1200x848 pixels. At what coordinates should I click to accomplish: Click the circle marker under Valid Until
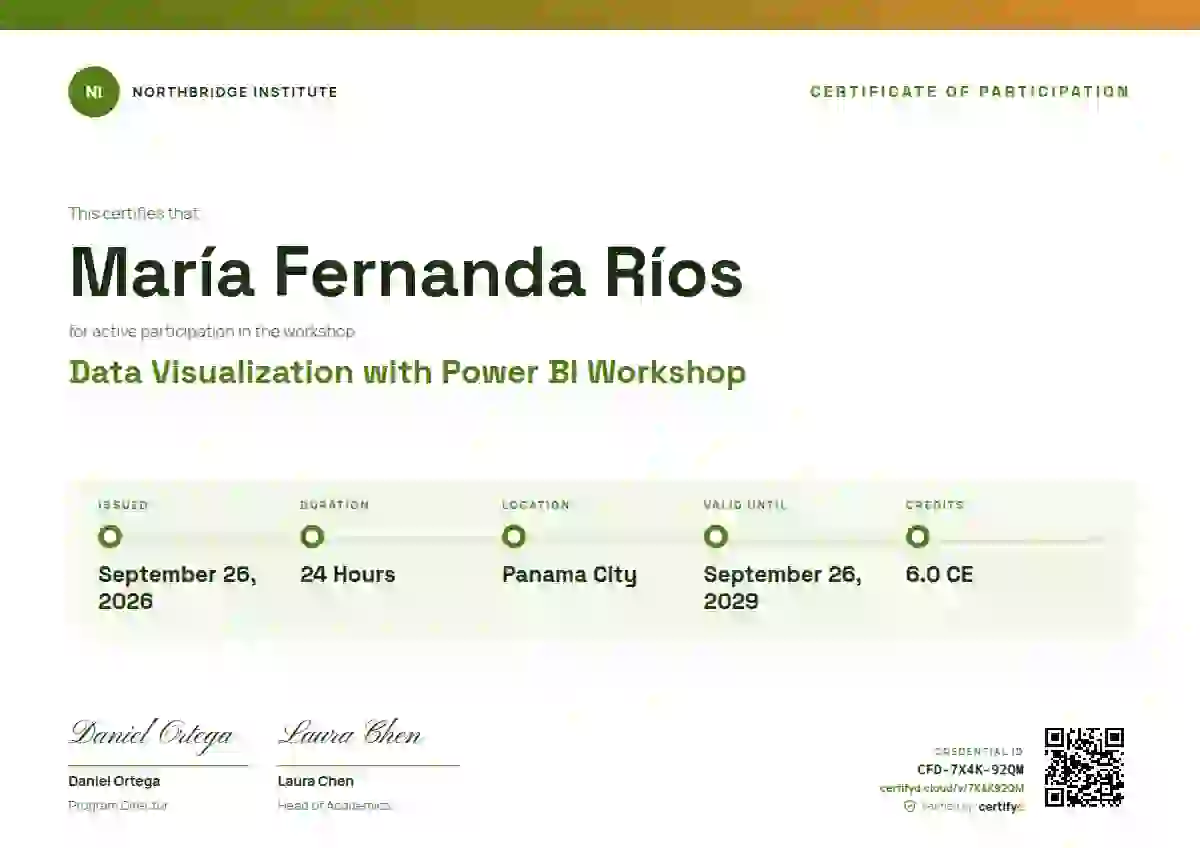(x=716, y=537)
